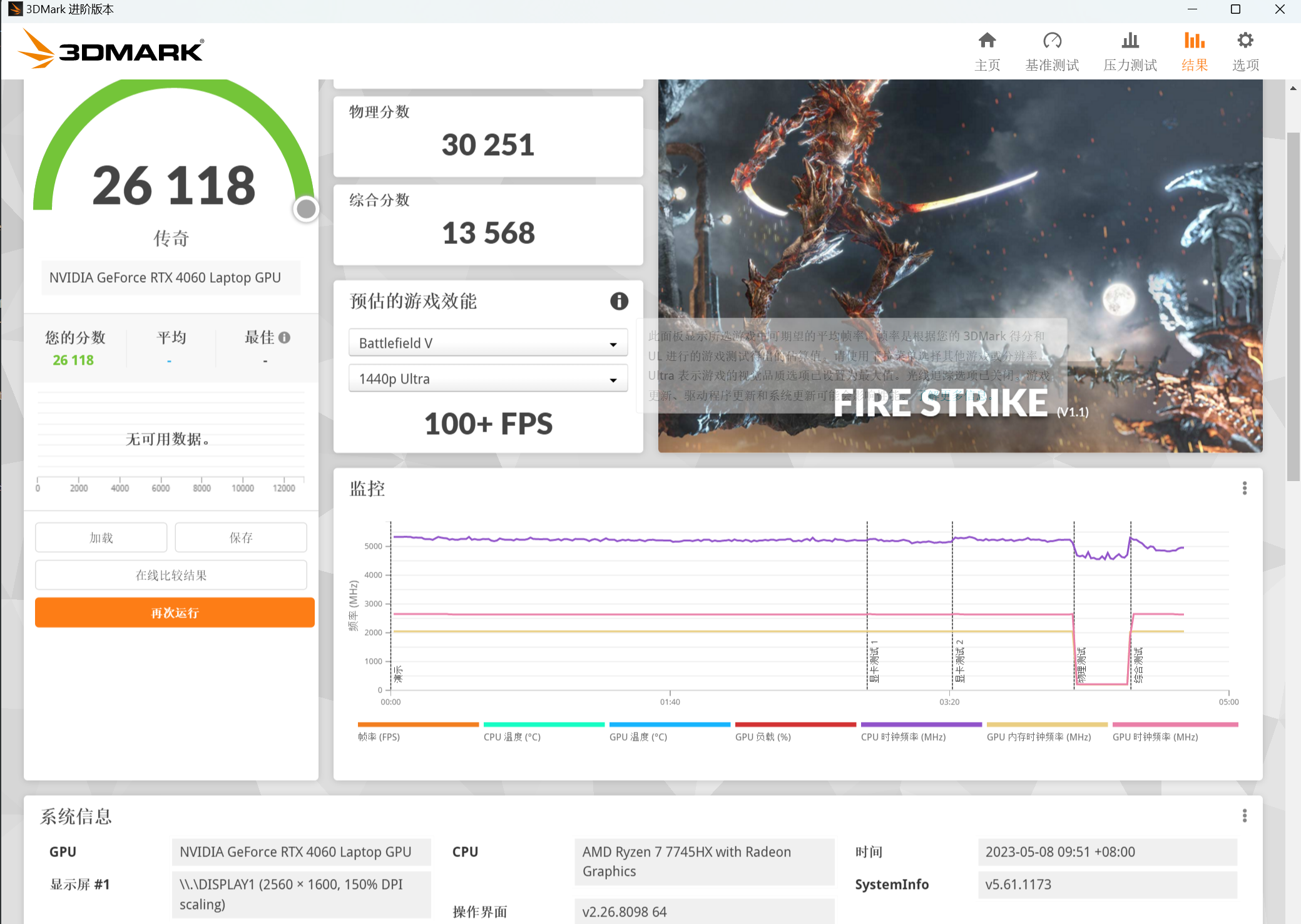
Task: Toggle the GPU 温度 (°C) legend item
Action: click(x=670, y=732)
